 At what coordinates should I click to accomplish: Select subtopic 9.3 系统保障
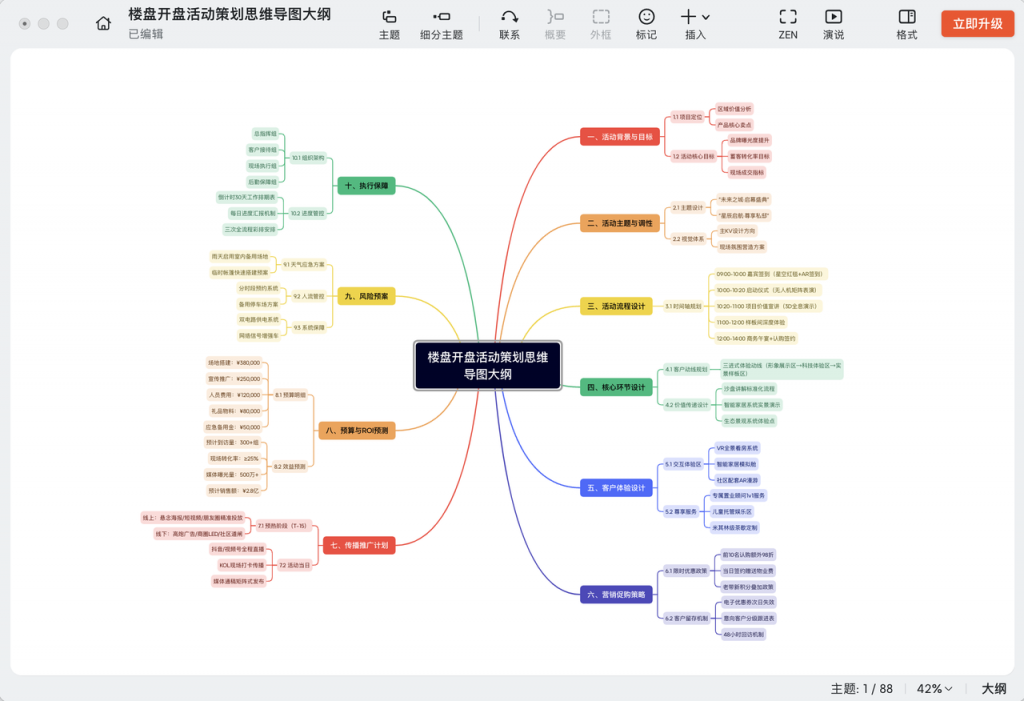(x=309, y=328)
